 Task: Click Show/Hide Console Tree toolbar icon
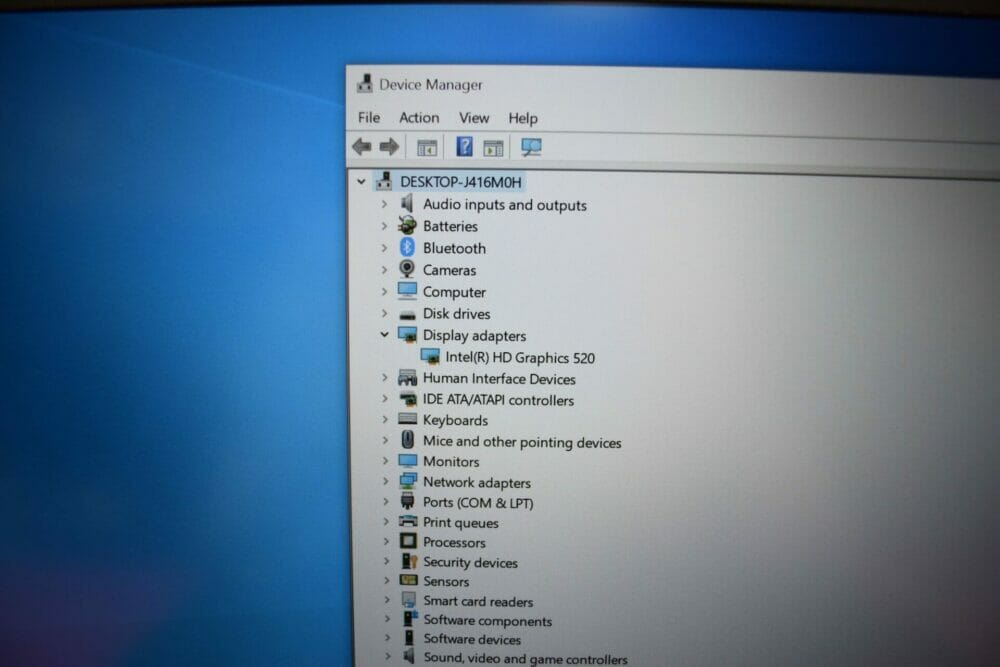[427, 148]
